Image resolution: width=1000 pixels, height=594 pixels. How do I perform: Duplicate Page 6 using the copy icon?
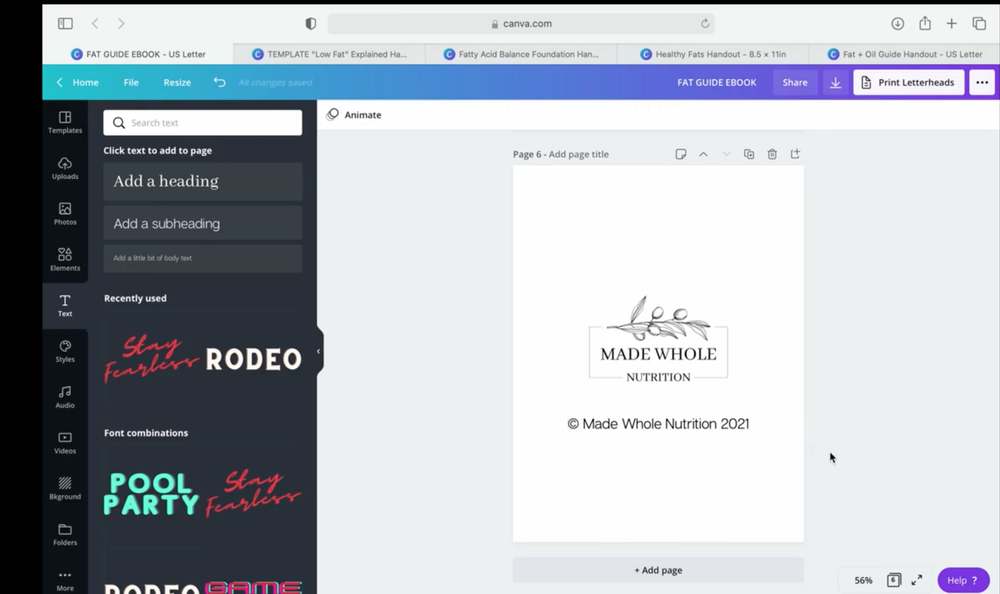[x=749, y=154]
